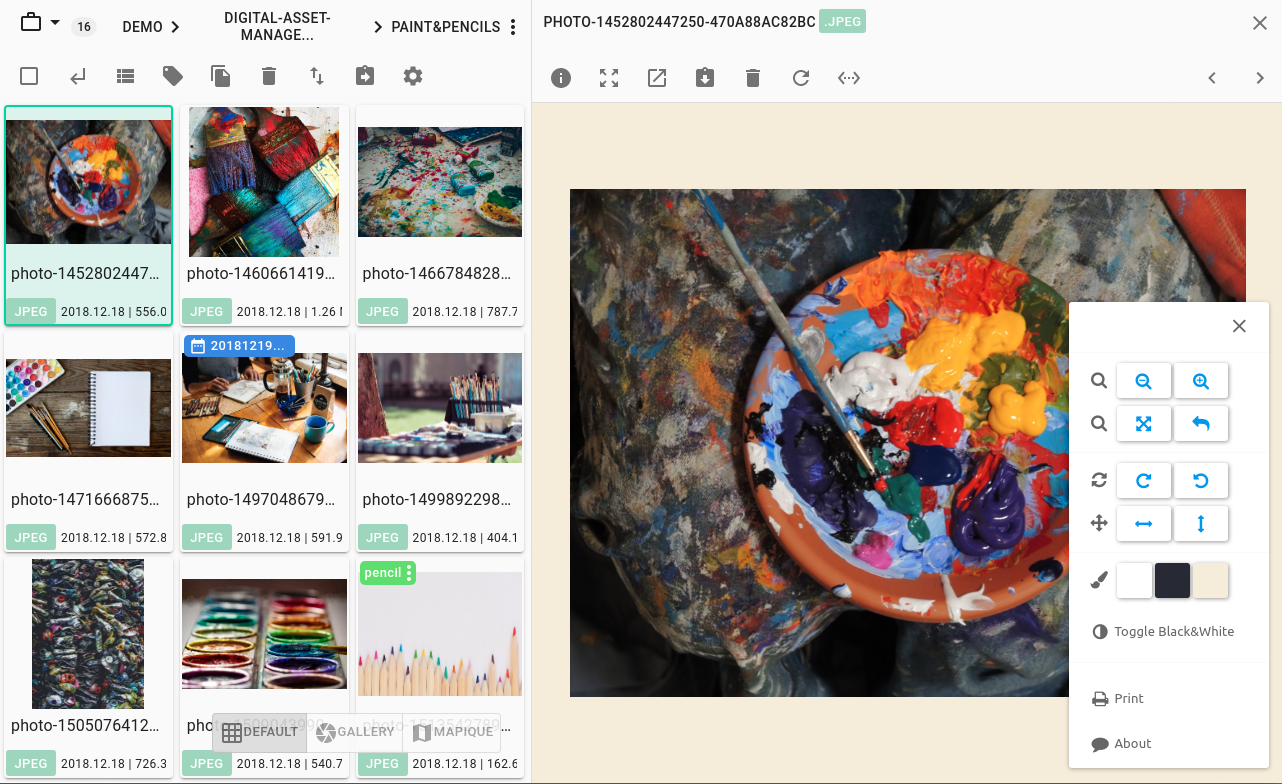1282x784 pixels.
Task: Open the pencil tag menu
Action: point(409,573)
